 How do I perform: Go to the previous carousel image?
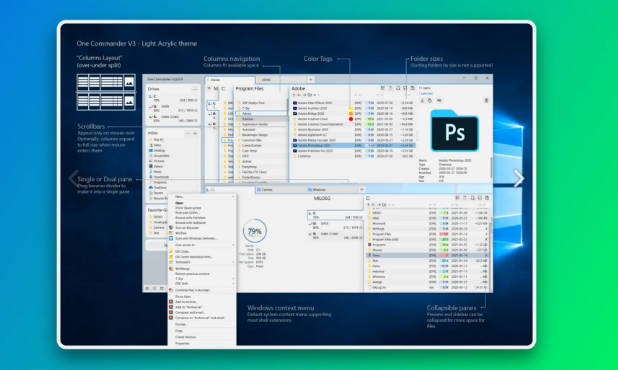[x=73, y=178]
